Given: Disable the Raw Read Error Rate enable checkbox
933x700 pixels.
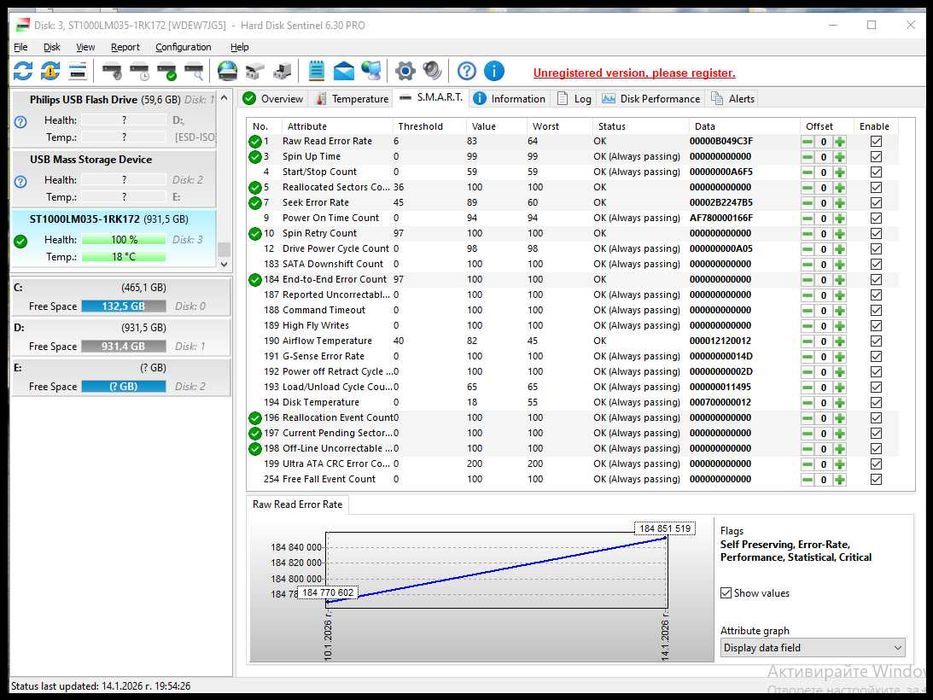Looking at the screenshot, I should tap(876, 142).
